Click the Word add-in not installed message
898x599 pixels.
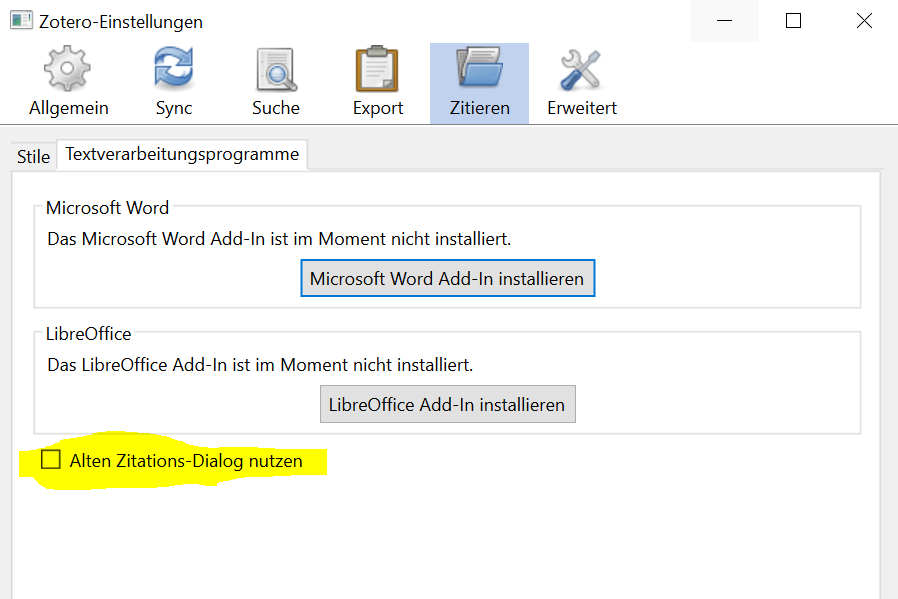(x=279, y=239)
